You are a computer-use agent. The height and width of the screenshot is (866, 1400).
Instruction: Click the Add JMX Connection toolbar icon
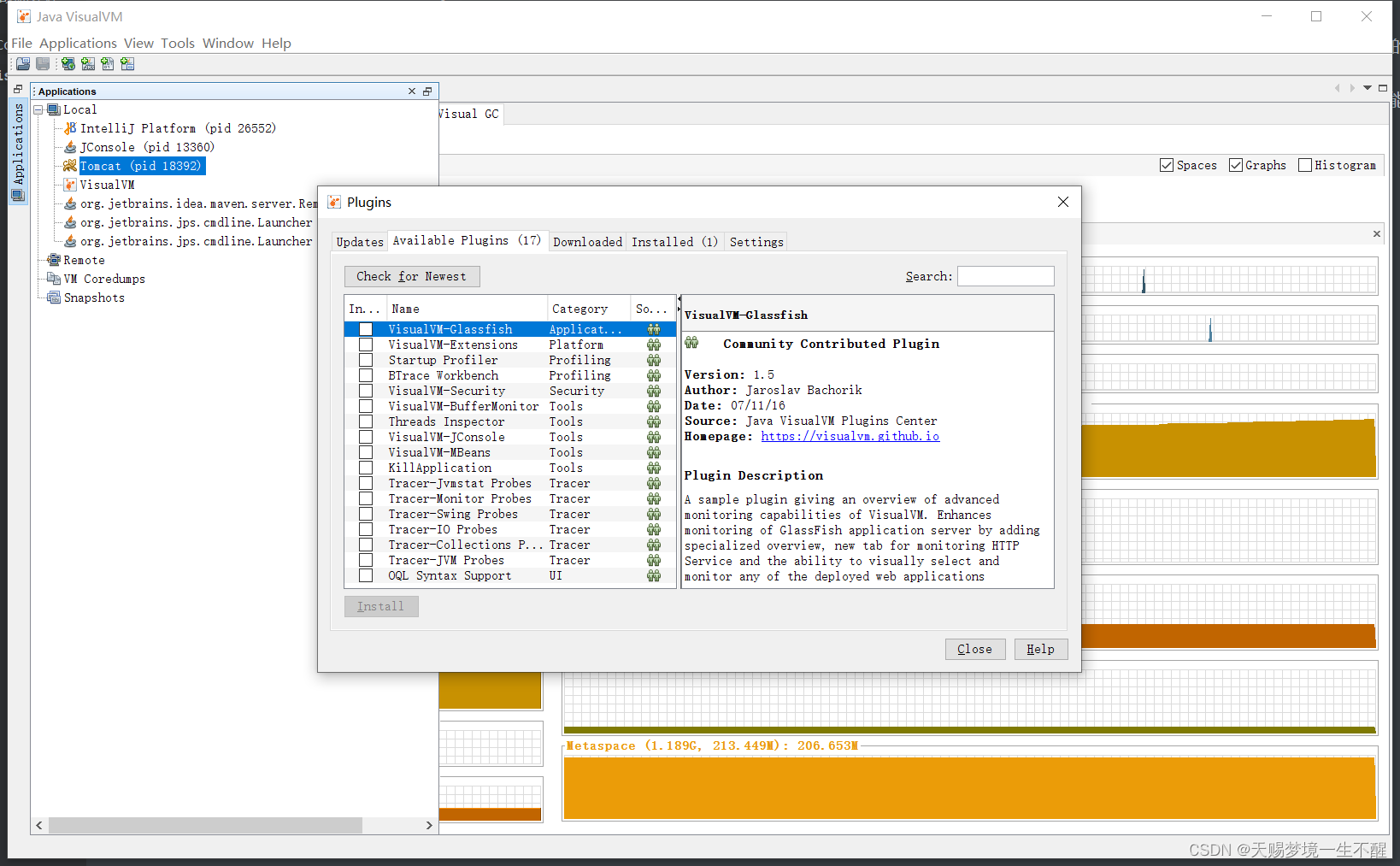click(x=88, y=64)
